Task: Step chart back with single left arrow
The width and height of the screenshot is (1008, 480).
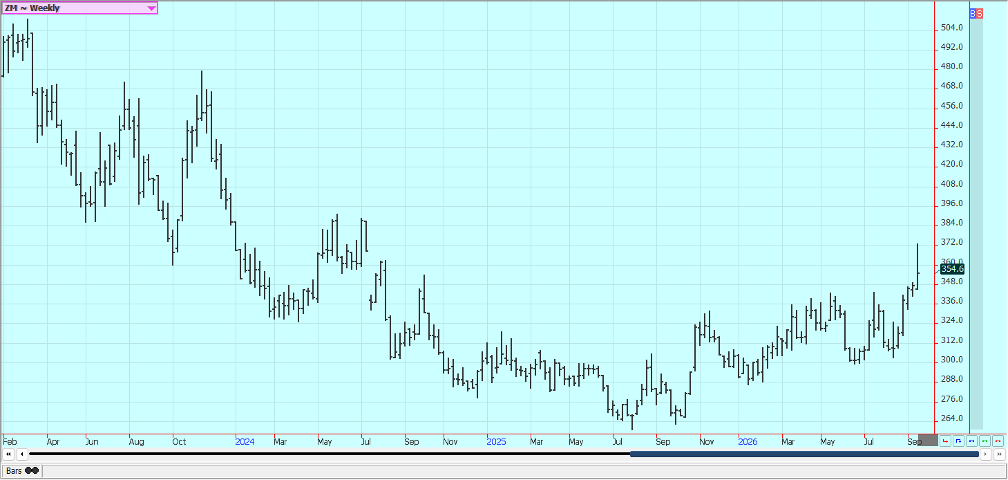Action: coord(22,454)
